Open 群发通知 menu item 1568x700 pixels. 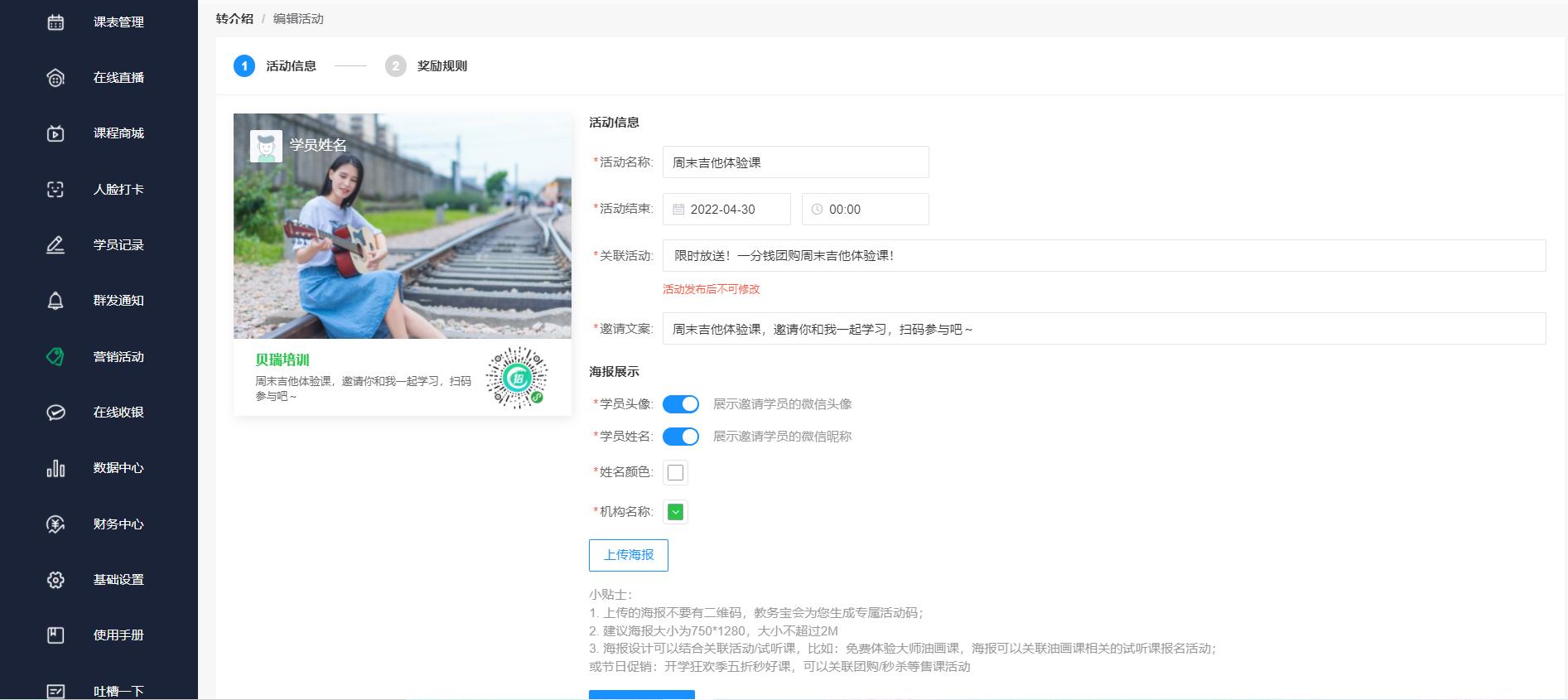click(118, 301)
